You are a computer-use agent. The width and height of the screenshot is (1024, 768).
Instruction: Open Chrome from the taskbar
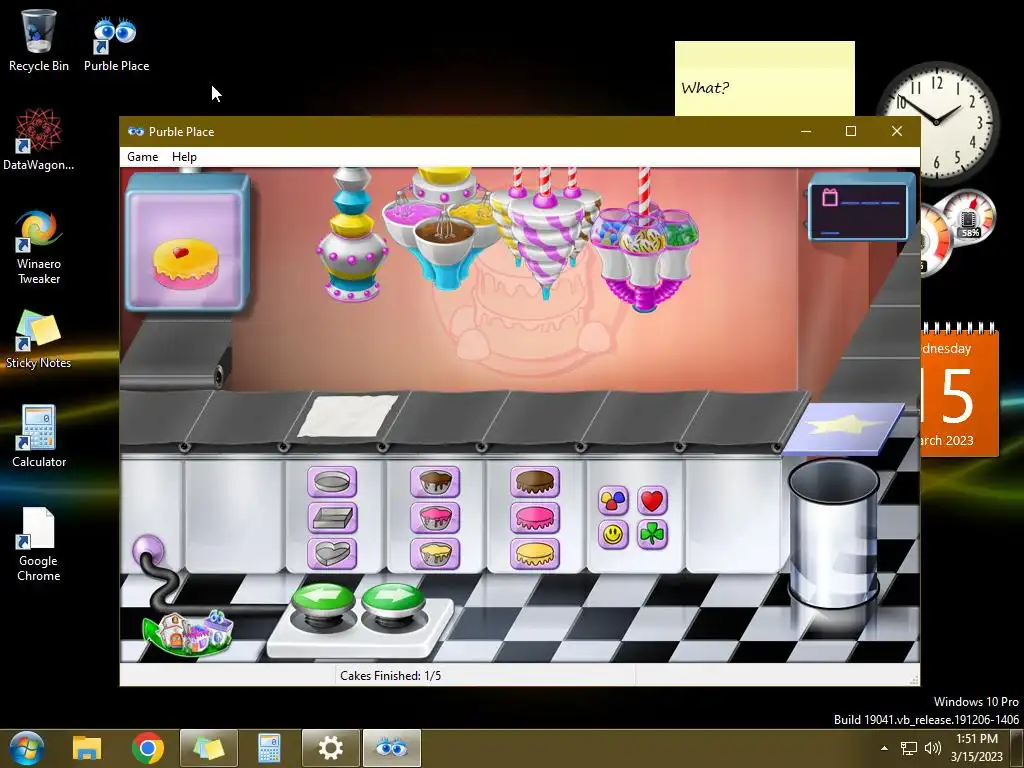(148, 748)
